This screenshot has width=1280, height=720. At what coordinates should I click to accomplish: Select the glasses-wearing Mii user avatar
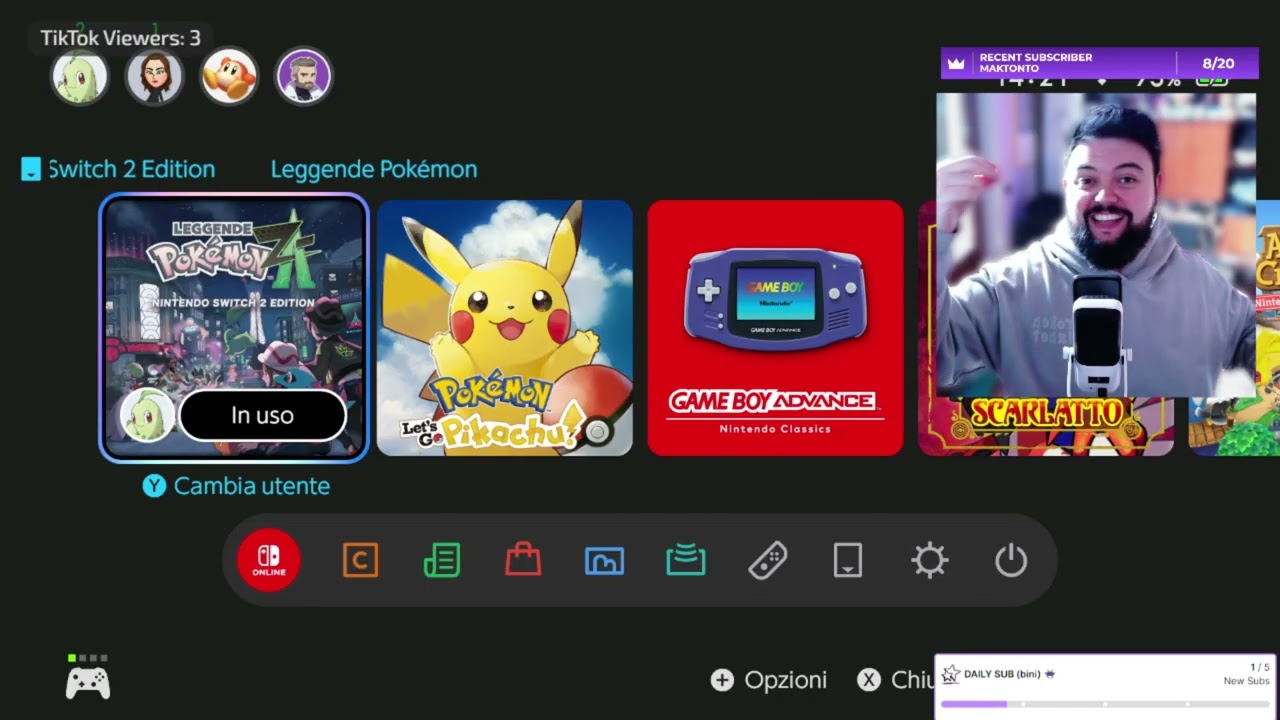154,76
